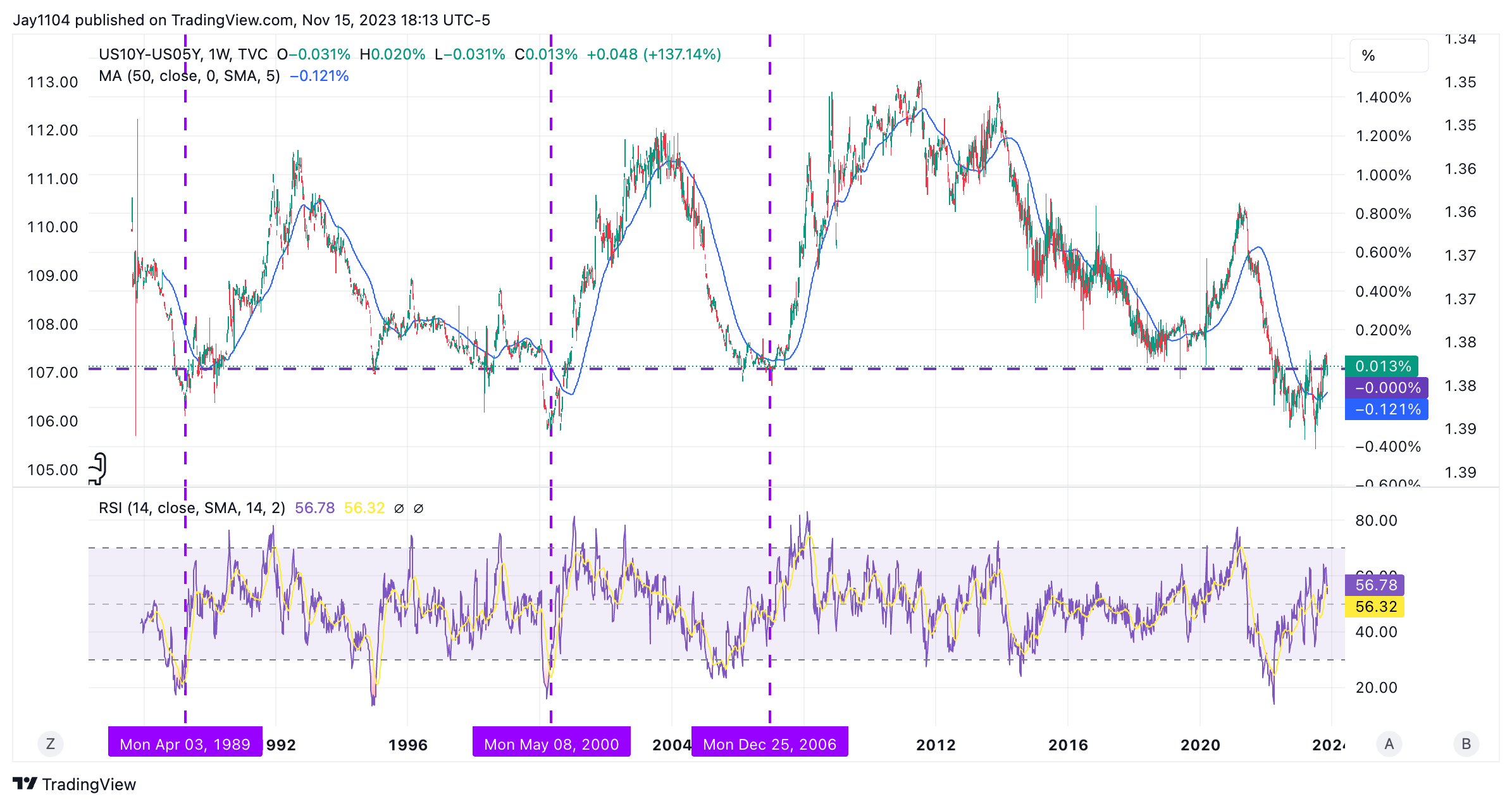Screen dimensions: 1512x806
Task: Click the 107.00 left axis label
Action: (x=53, y=373)
